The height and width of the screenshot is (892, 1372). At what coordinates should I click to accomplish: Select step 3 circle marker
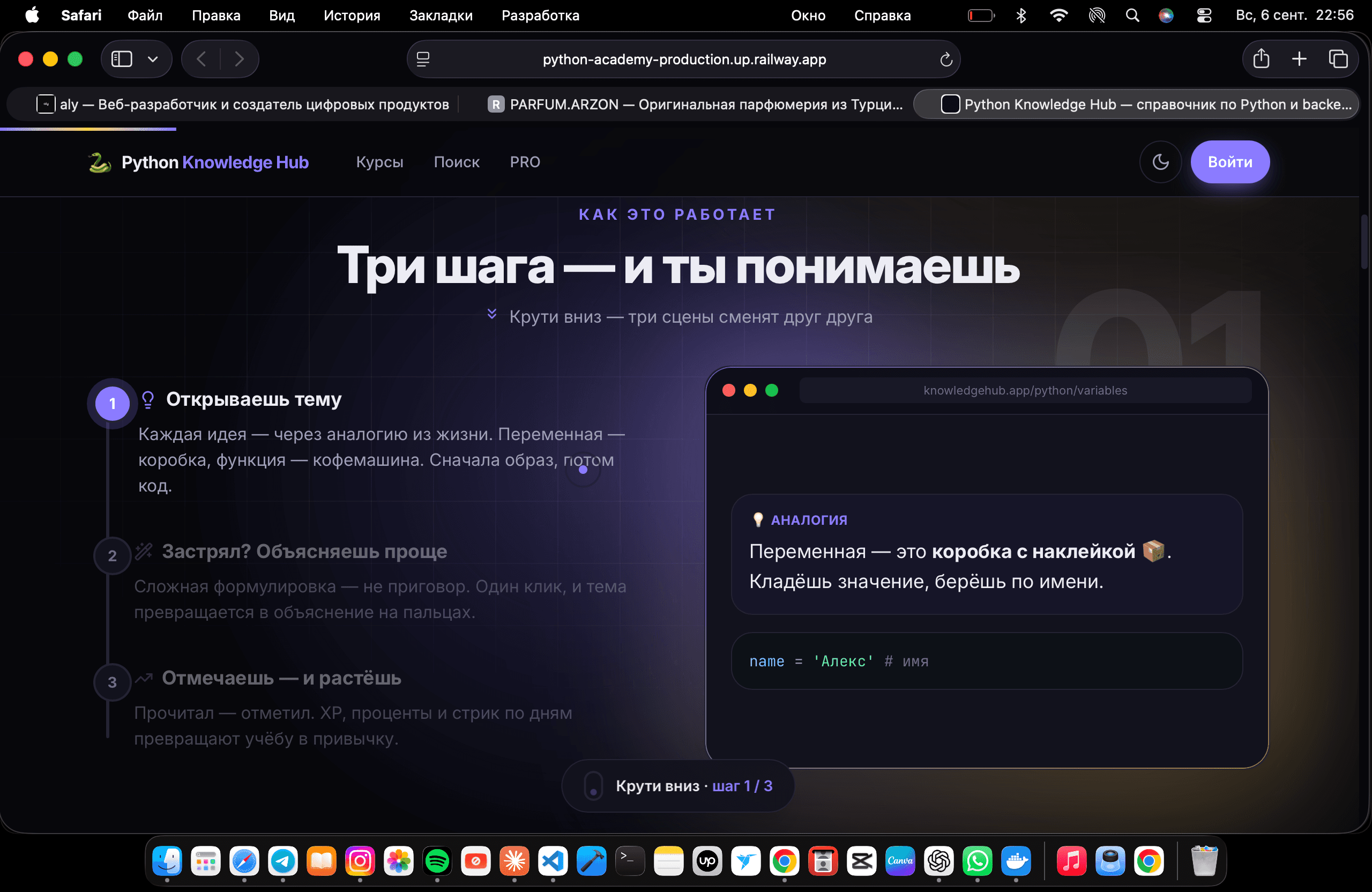coord(113,682)
